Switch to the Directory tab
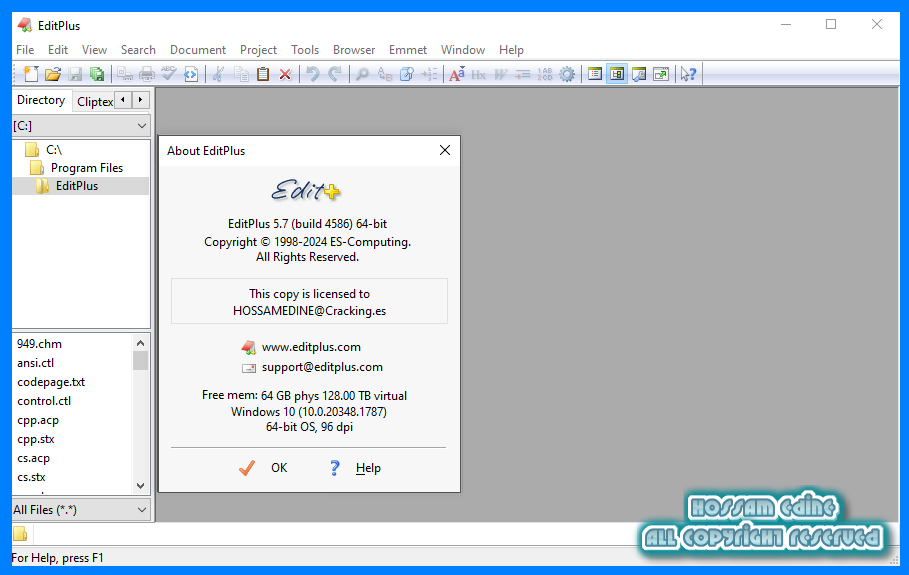The image size is (909, 575). pyautogui.click(x=41, y=100)
